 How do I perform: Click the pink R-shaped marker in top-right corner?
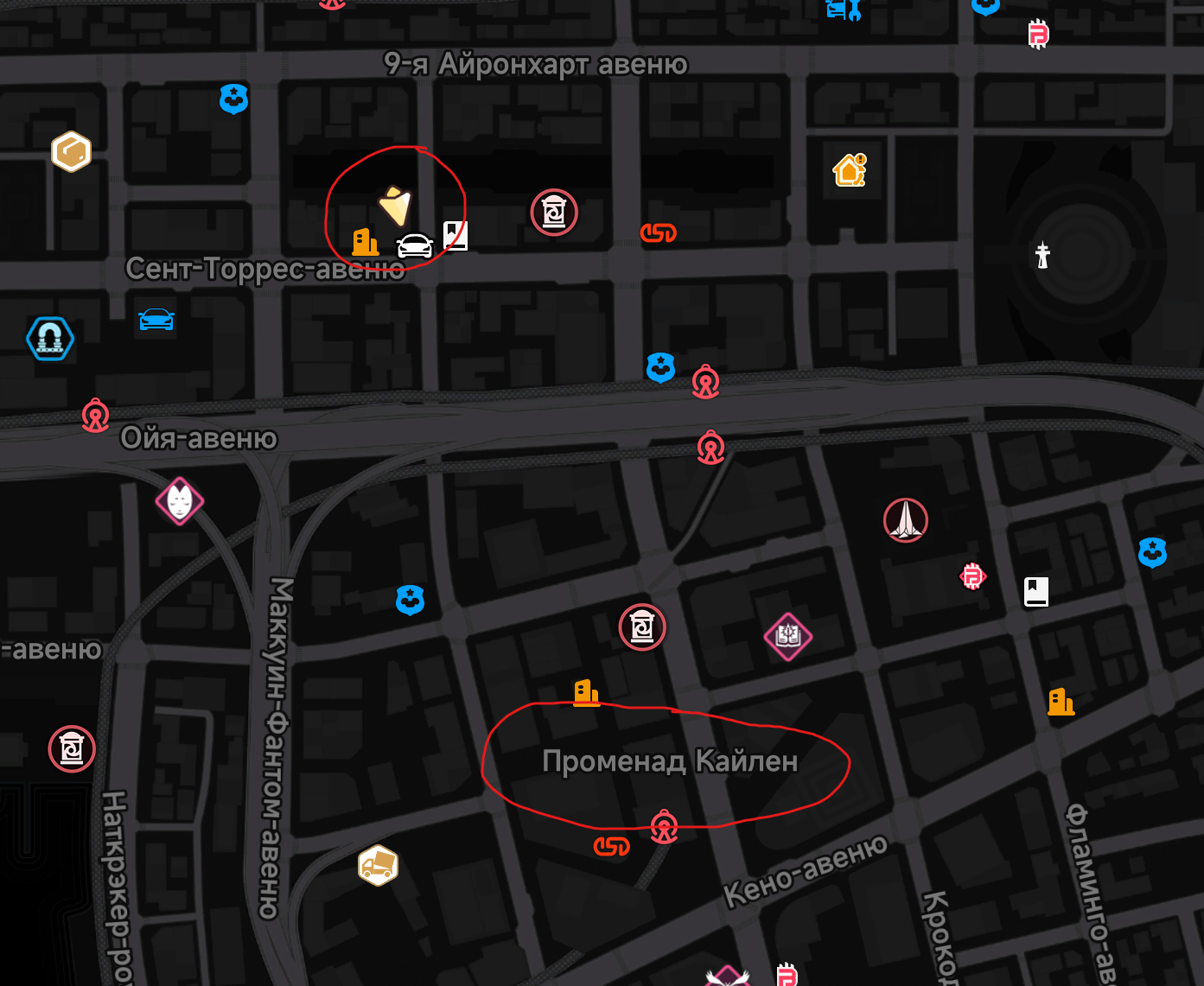click(x=1038, y=35)
